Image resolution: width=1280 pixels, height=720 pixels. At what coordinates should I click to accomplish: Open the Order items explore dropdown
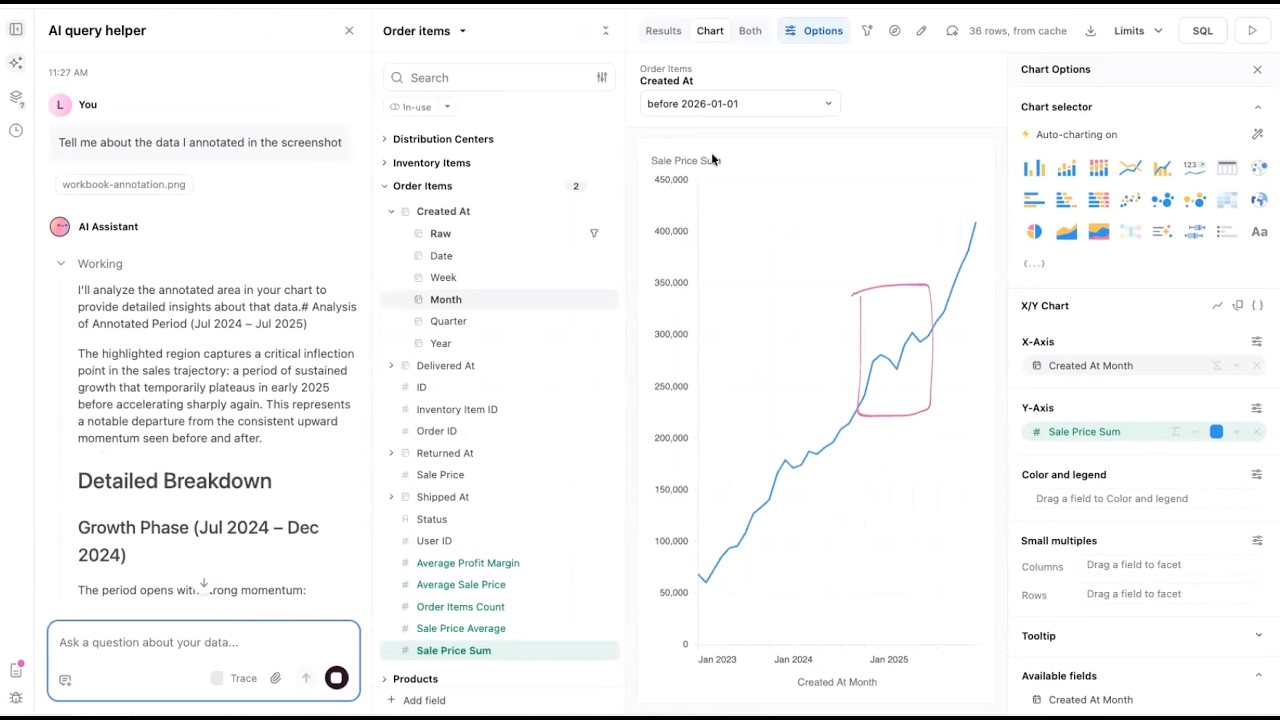tap(424, 31)
